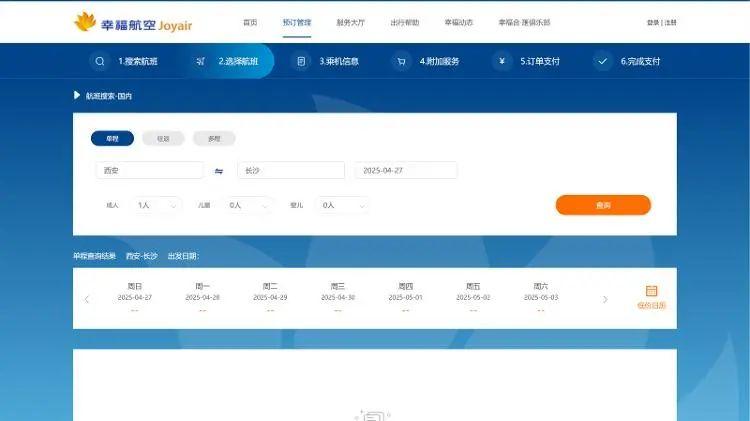Click the arrival city field 长沙
750x421 pixels.
[291, 170]
